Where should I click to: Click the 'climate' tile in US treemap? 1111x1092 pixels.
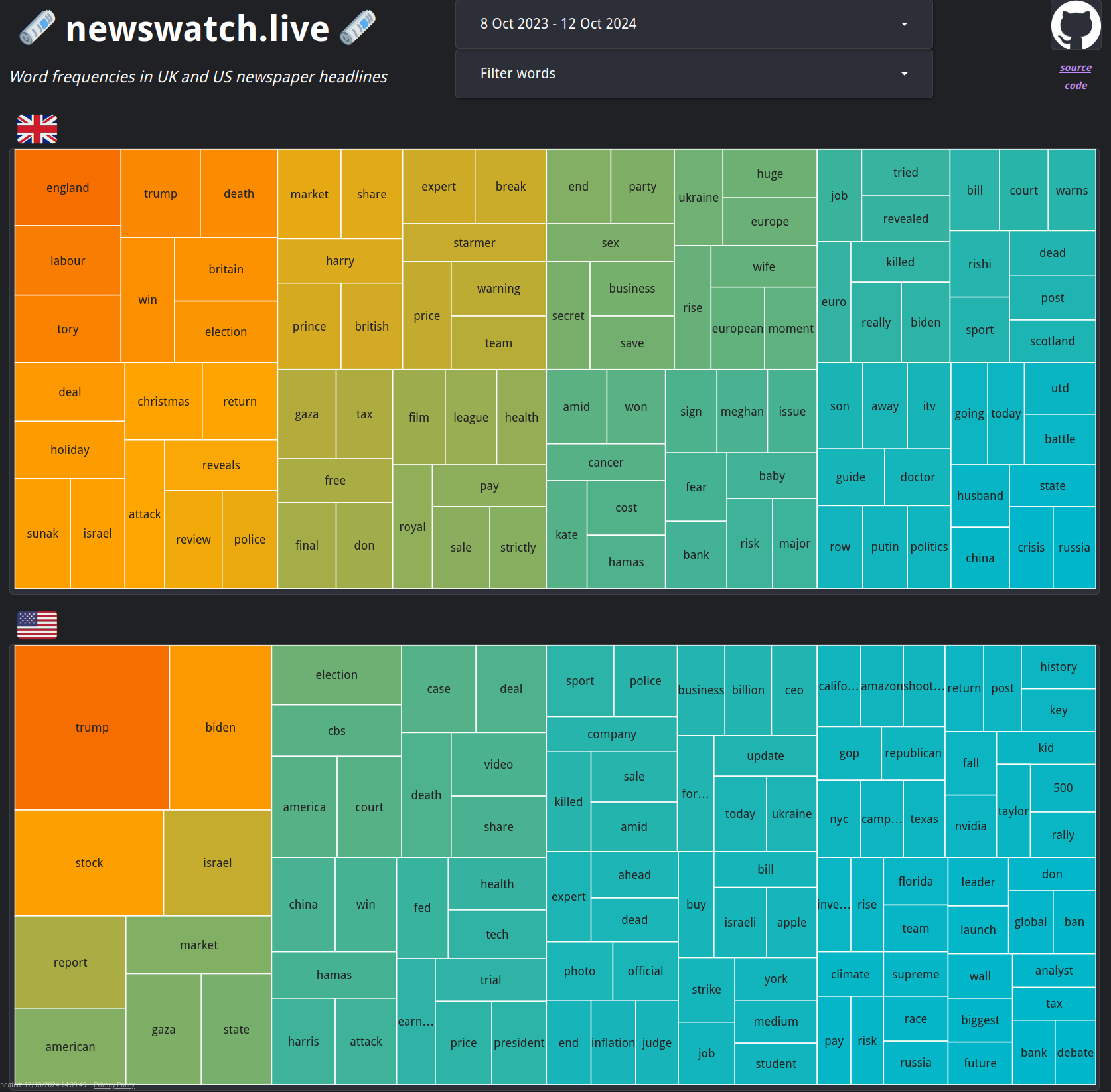click(850, 975)
